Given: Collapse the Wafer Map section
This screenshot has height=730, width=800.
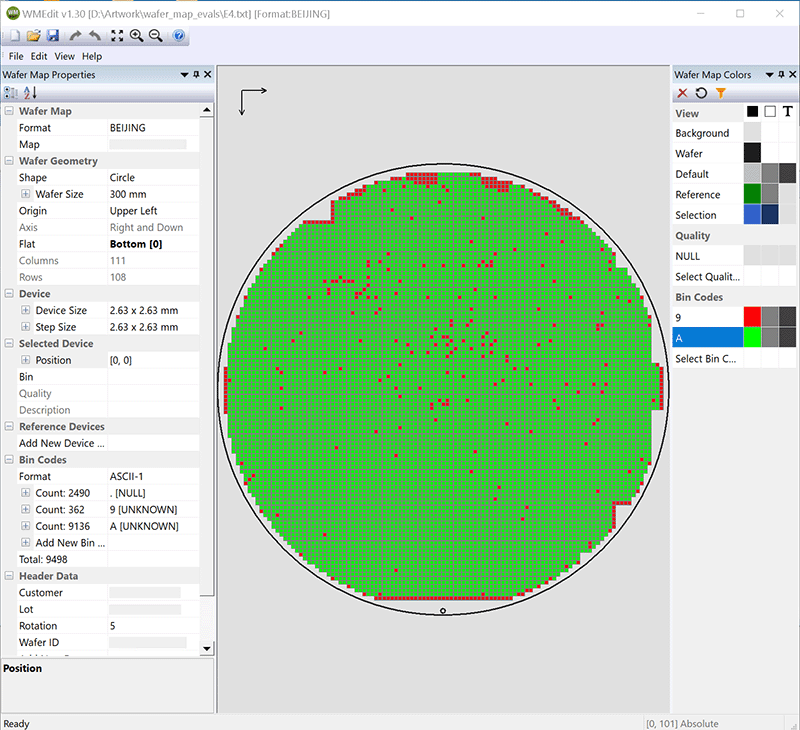Looking at the screenshot, I should pyautogui.click(x=9, y=111).
